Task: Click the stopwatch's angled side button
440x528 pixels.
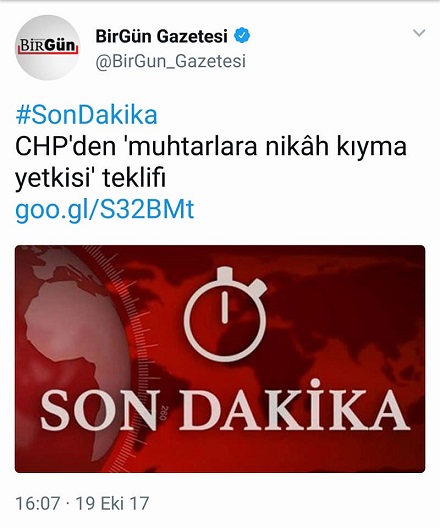Action: click(258, 287)
